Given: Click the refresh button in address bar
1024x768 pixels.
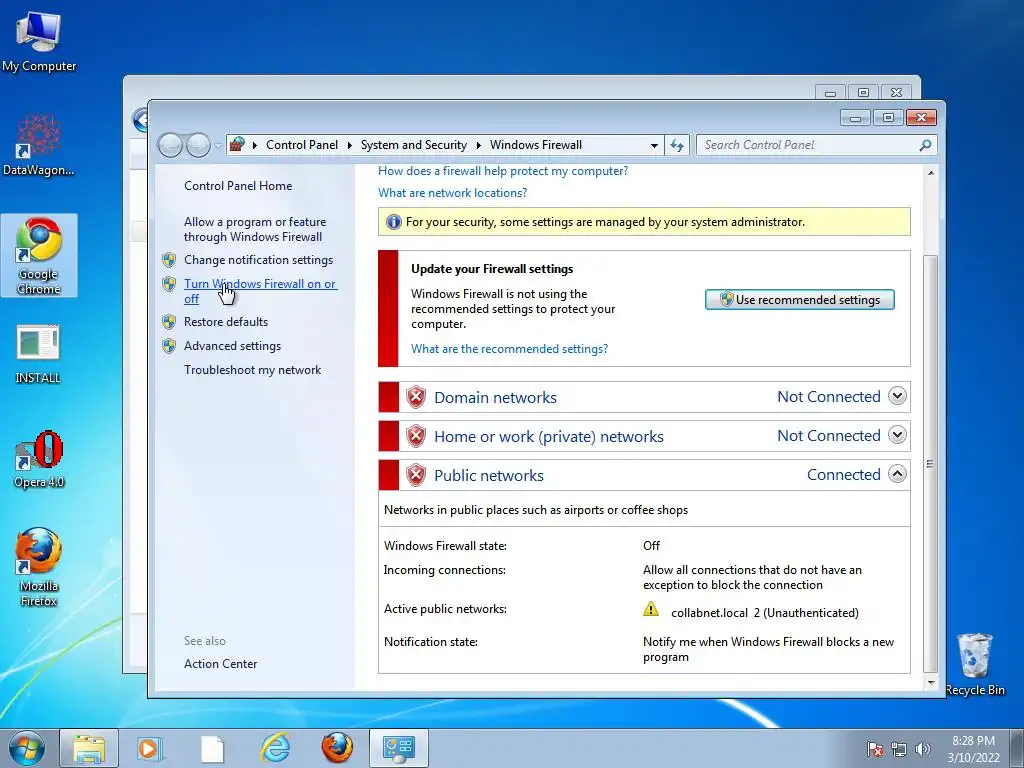Looking at the screenshot, I should pyautogui.click(x=677, y=145).
